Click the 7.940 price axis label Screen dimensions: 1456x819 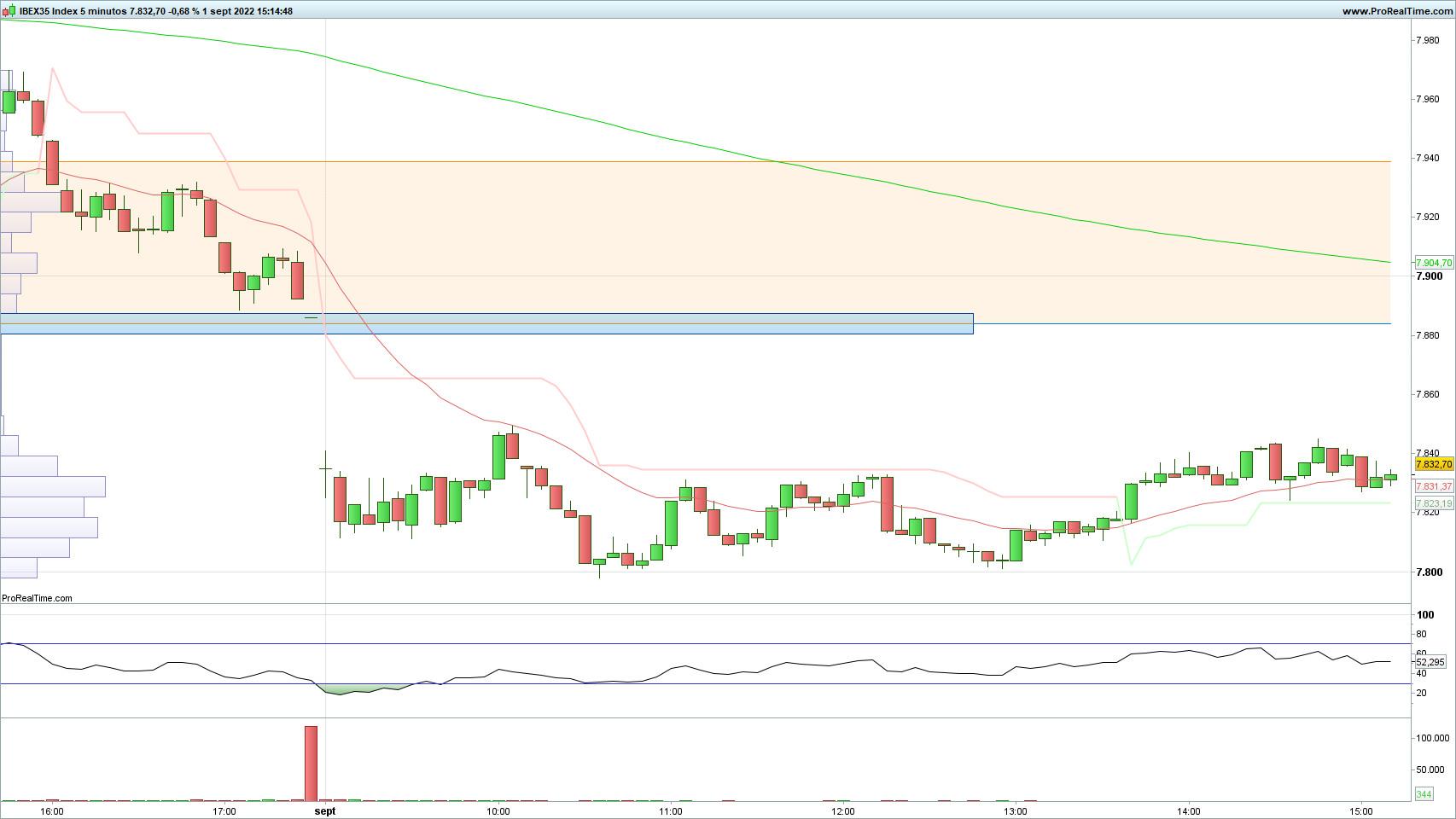[1427, 158]
